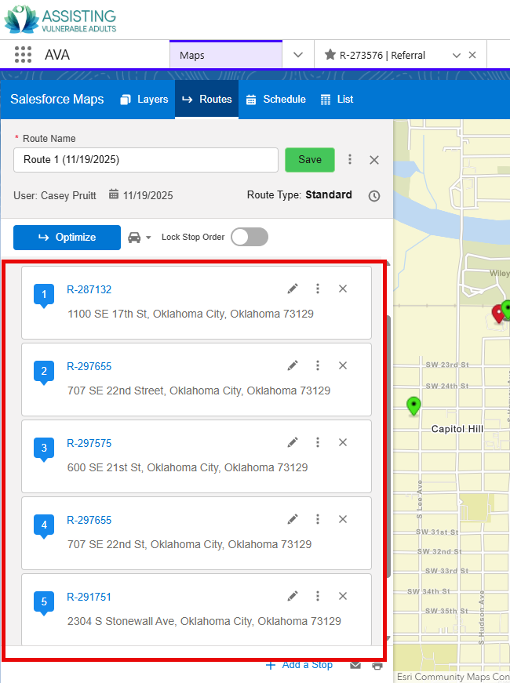Switch to the Maps tab
The width and height of the screenshot is (510, 684).
pos(226,55)
